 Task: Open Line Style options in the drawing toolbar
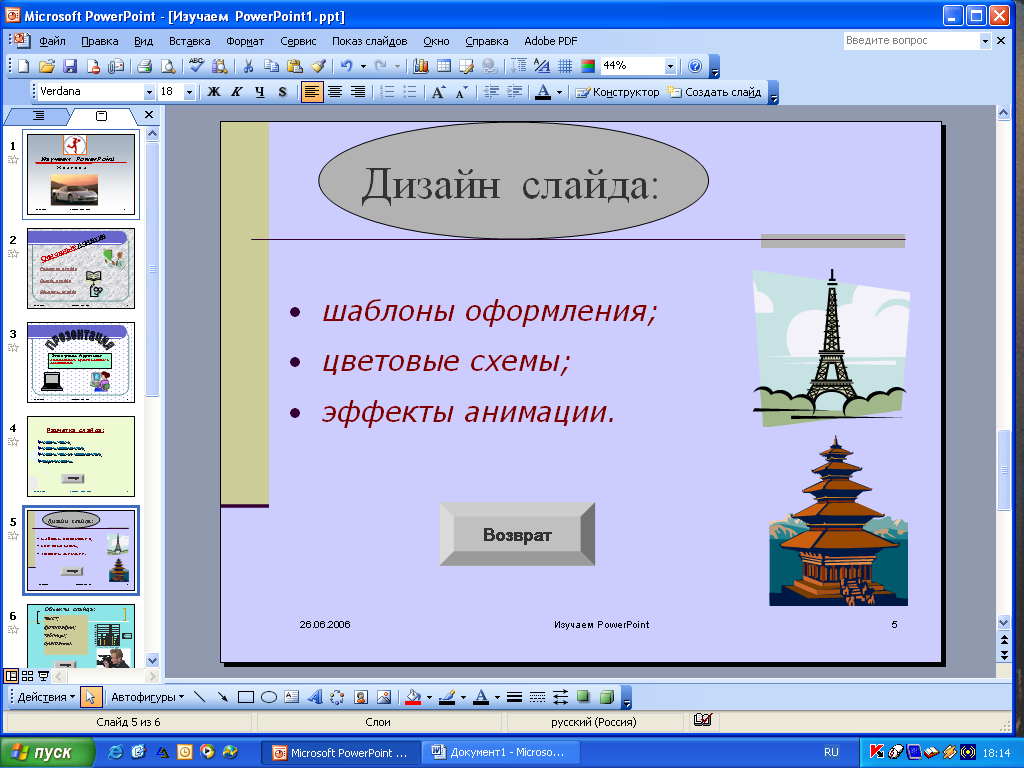[515, 697]
